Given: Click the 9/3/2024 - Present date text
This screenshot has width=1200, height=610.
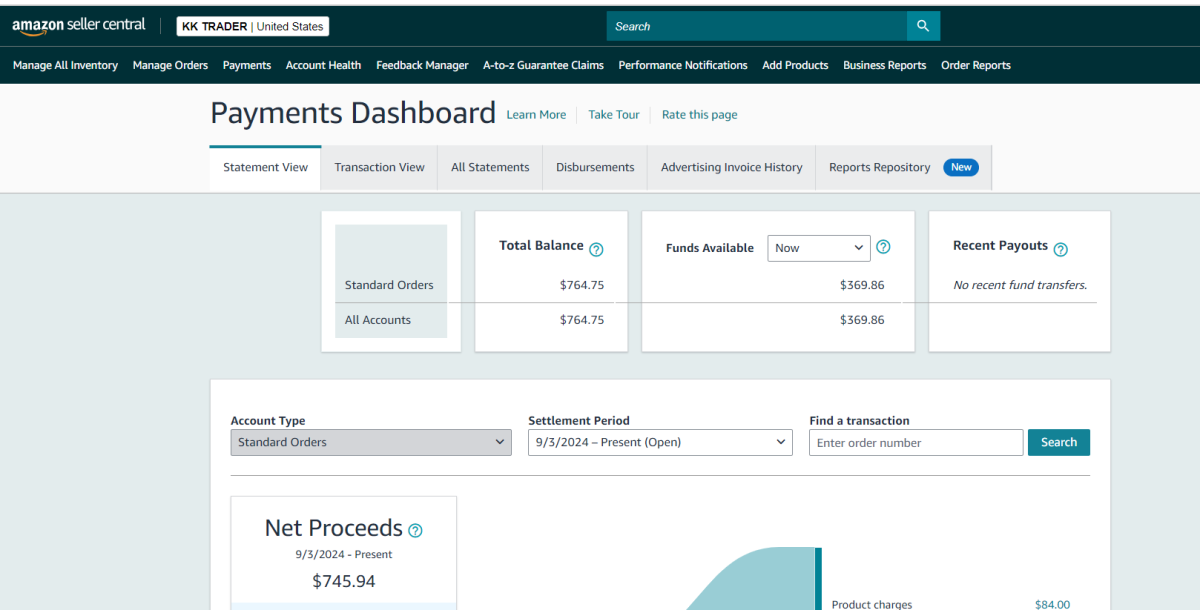Looking at the screenshot, I should (344, 554).
